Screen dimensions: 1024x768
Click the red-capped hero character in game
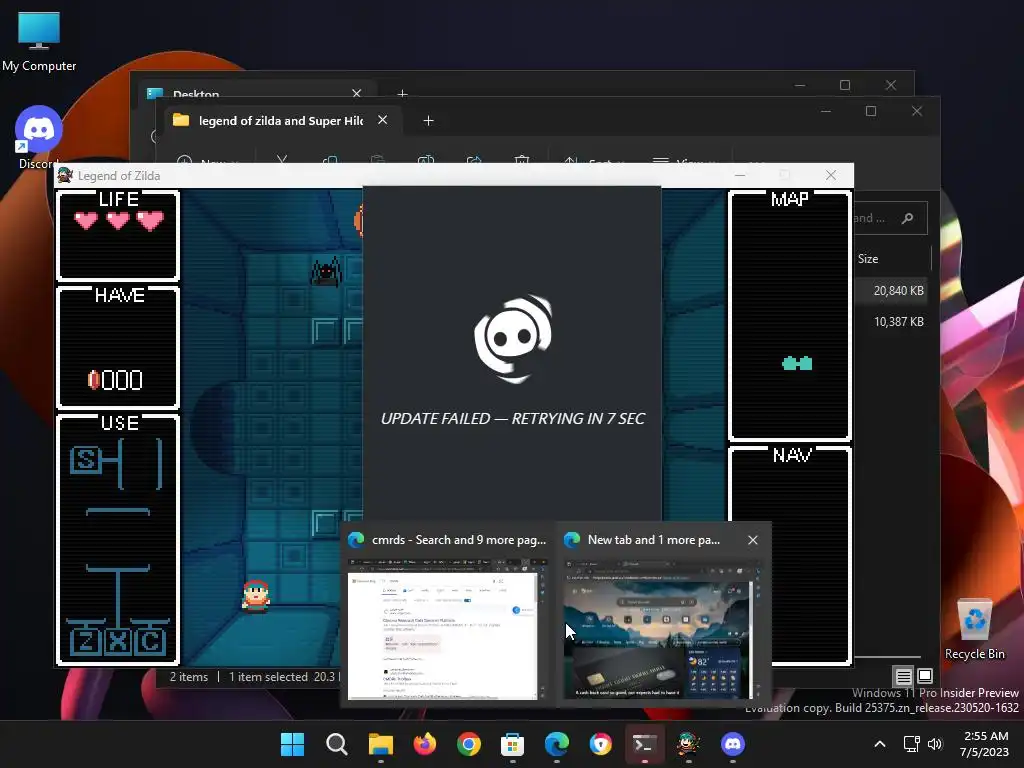coord(255,596)
